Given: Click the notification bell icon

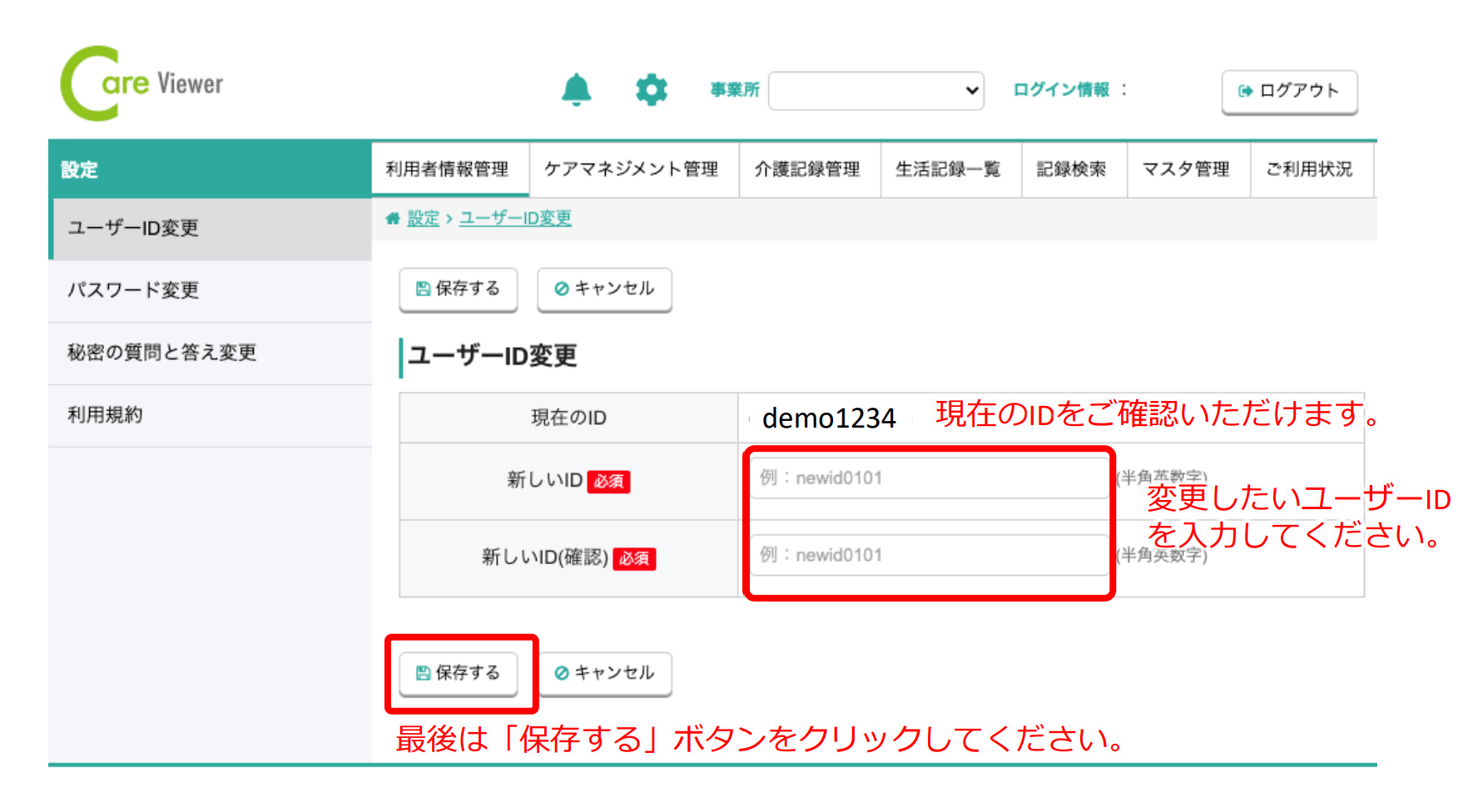Looking at the screenshot, I should click(576, 90).
